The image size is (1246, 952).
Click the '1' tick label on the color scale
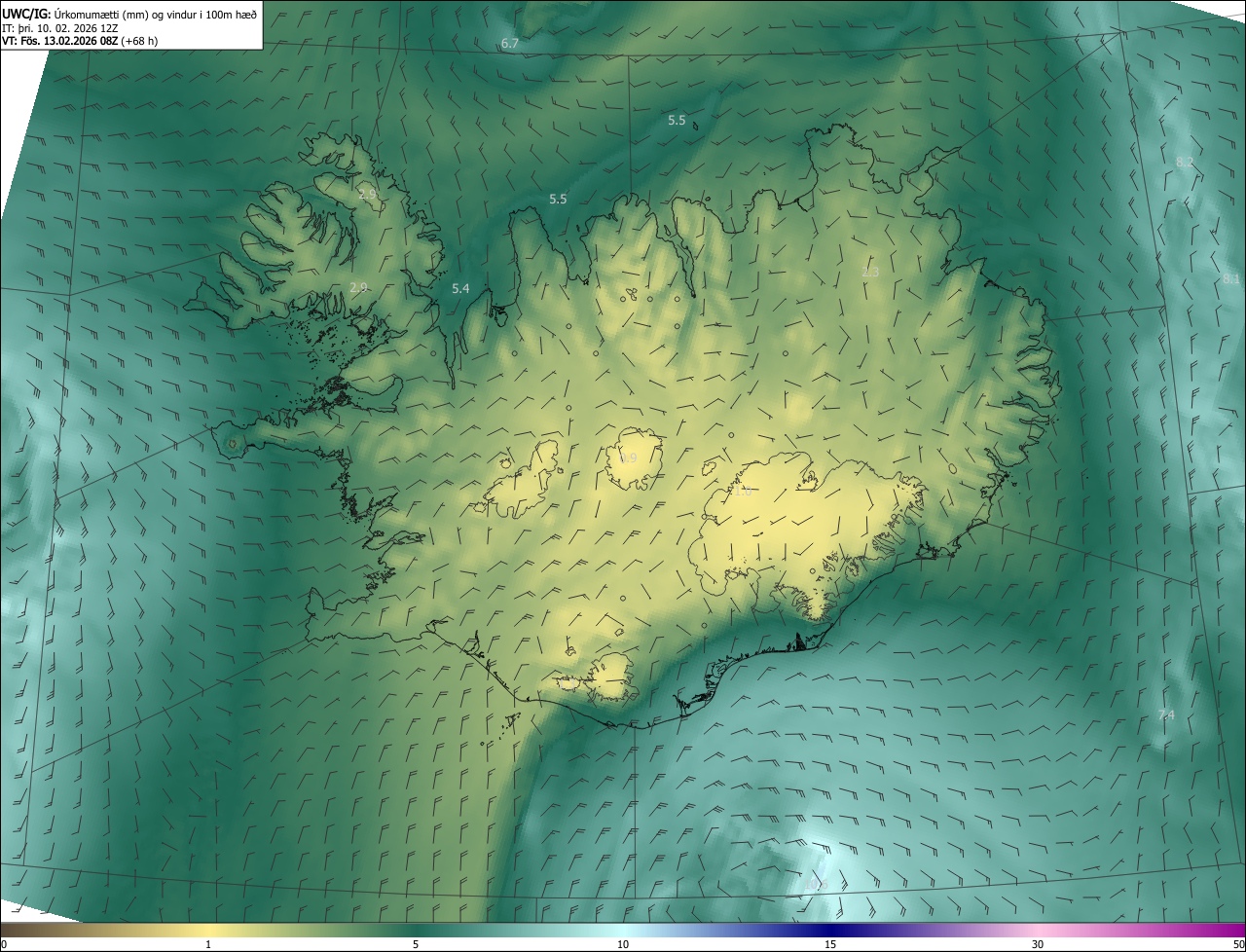pos(208,944)
